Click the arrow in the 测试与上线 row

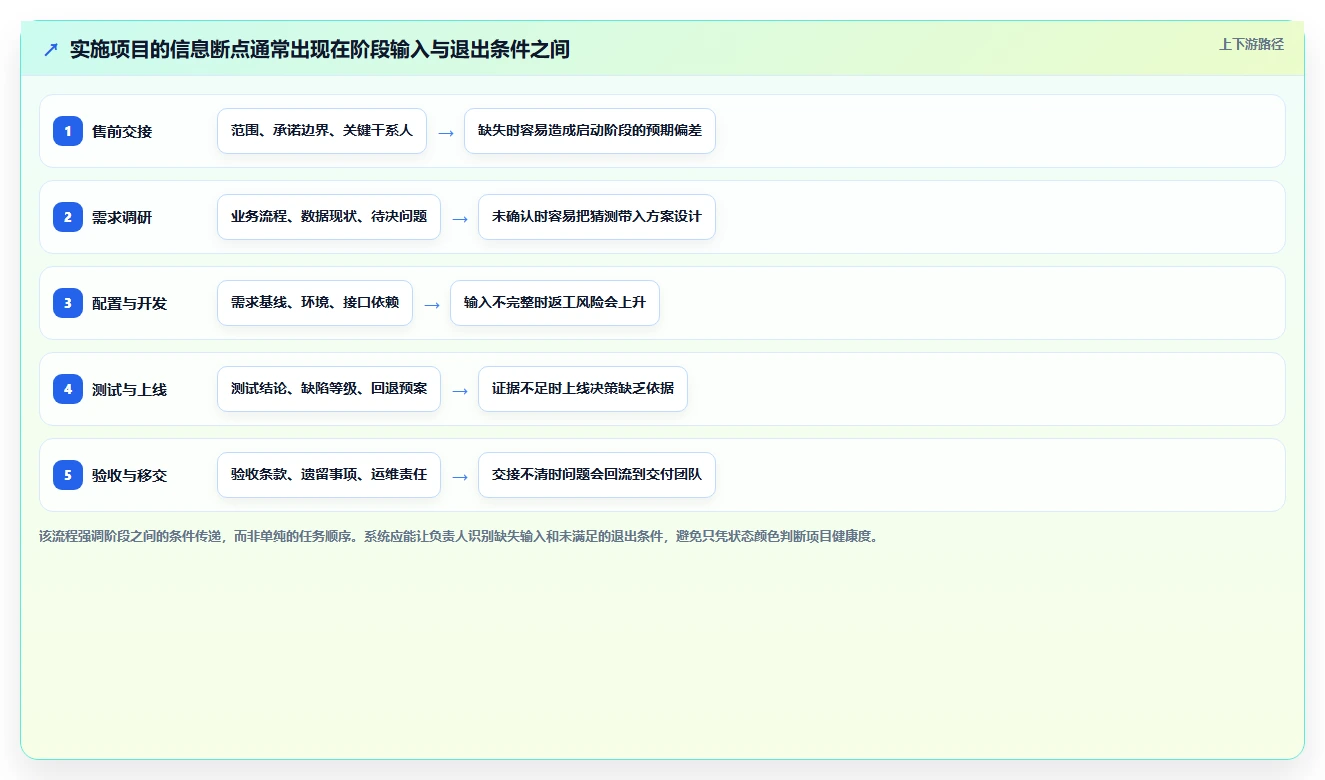(460, 390)
